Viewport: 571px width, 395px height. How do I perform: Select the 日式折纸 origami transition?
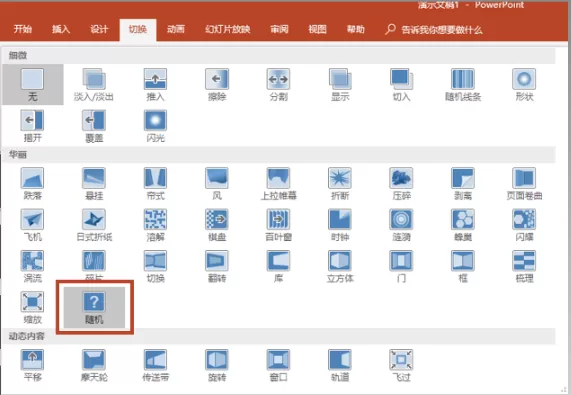pos(94,225)
